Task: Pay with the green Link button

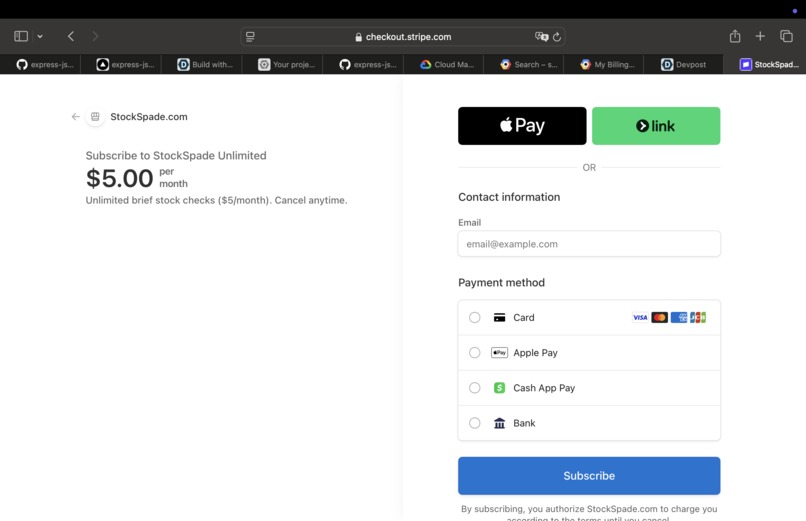Action: (656, 126)
